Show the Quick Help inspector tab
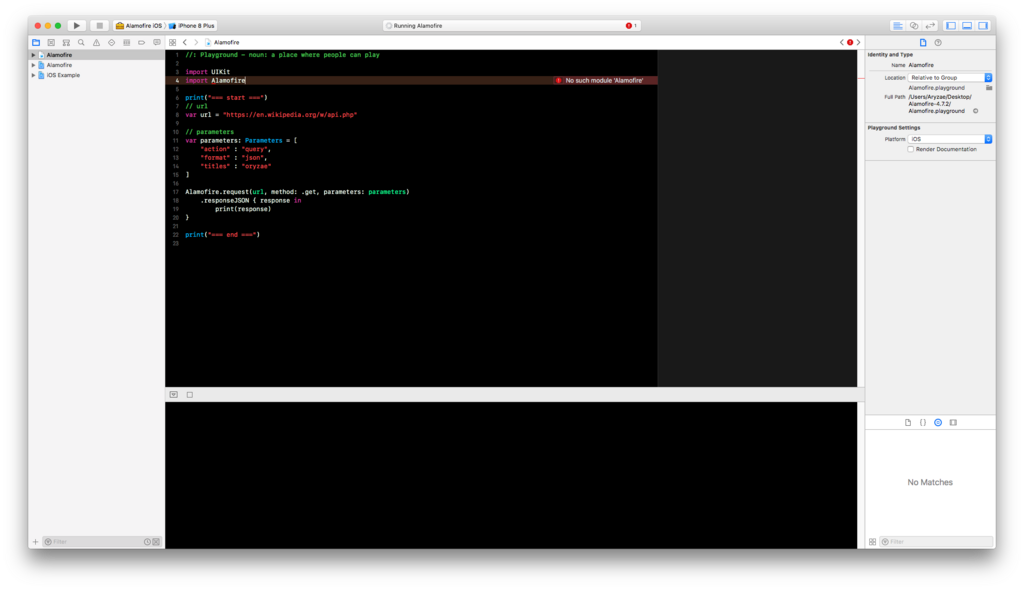The width and height of the screenshot is (1024, 589). (x=938, y=42)
